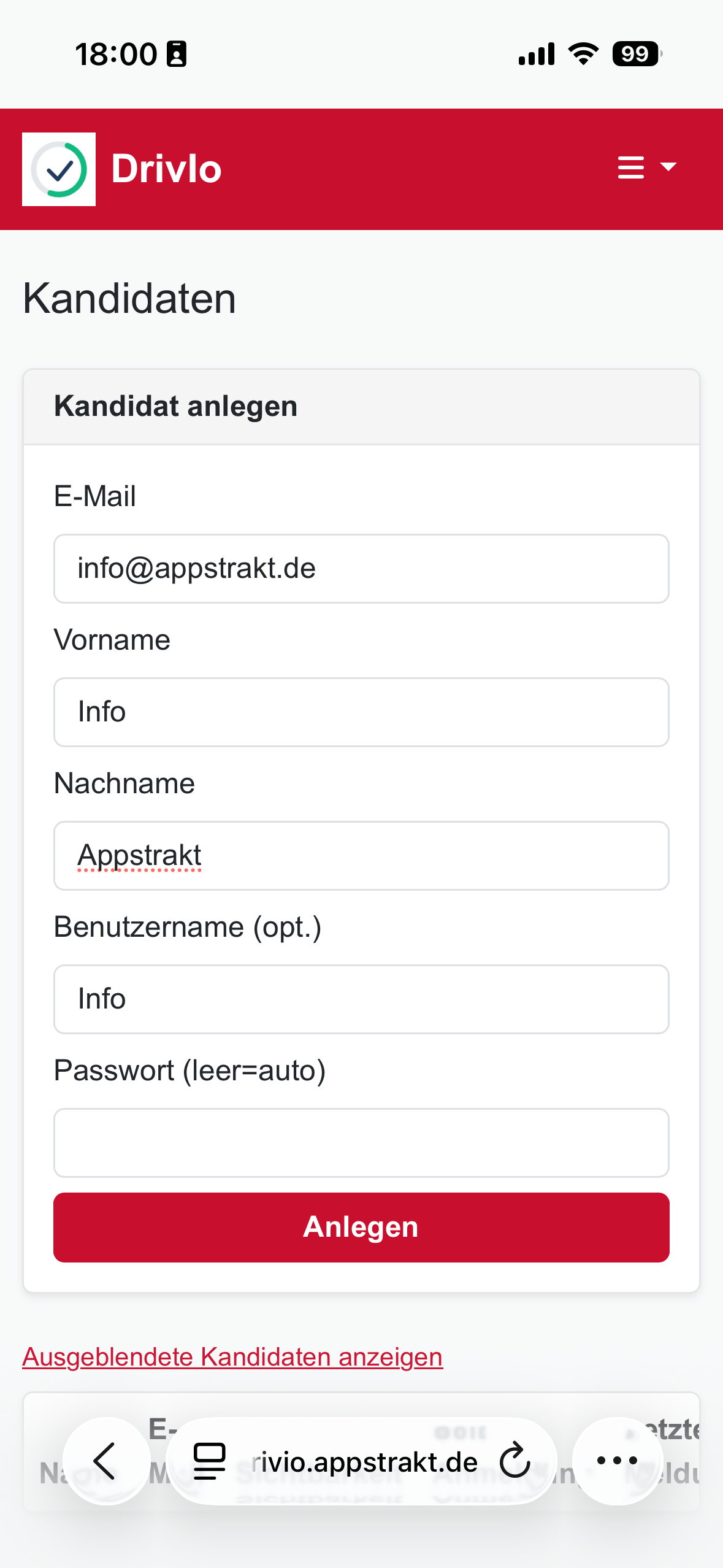Select the Nachname field with Appstrakt

tap(361, 856)
